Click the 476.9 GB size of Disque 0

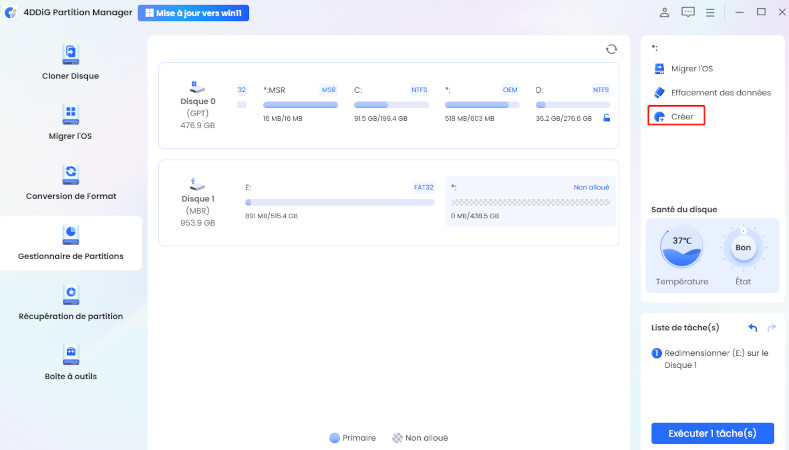[x=198, y=125]
